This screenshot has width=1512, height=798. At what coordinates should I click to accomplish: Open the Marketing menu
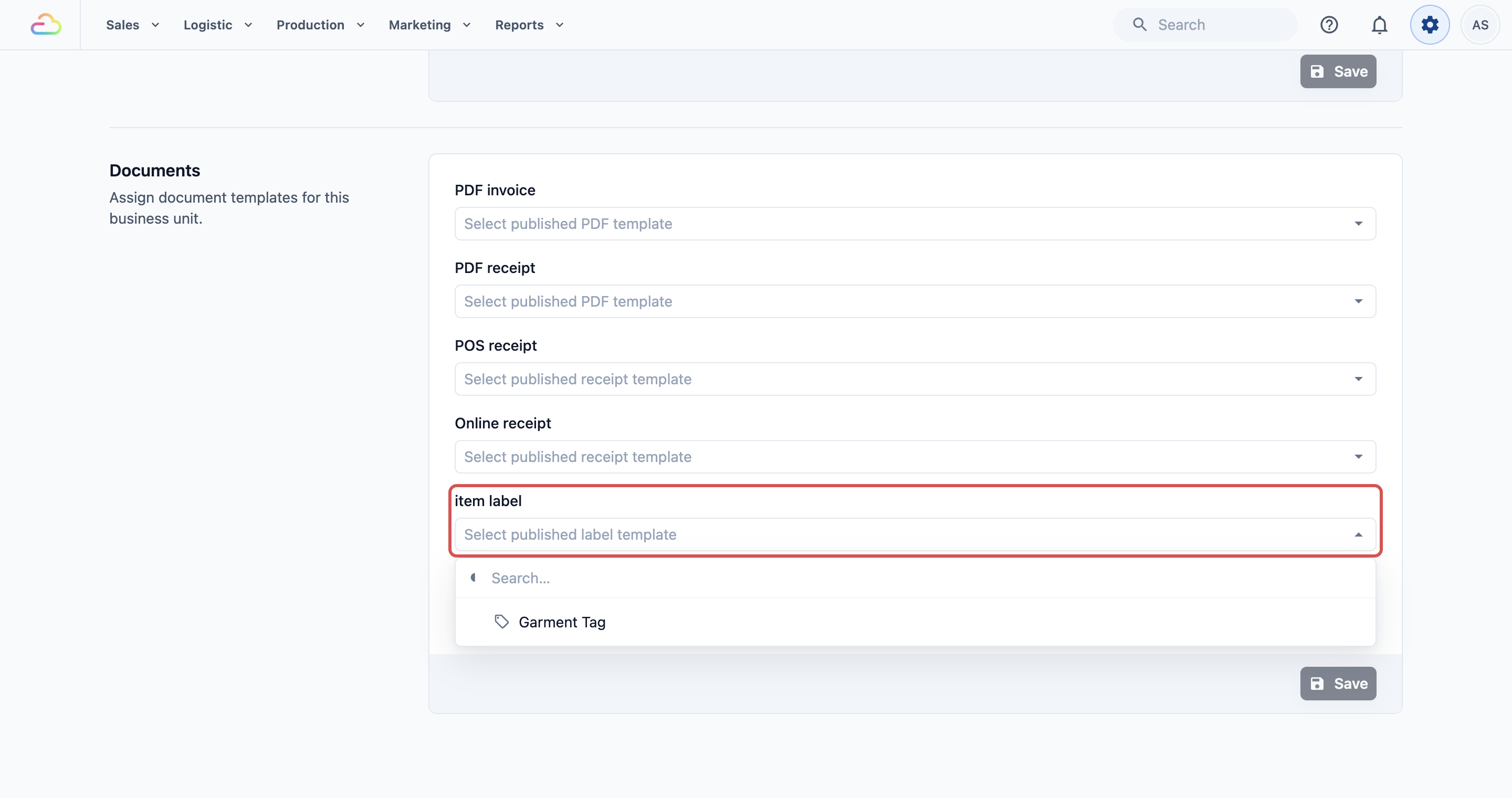(429, 25)
